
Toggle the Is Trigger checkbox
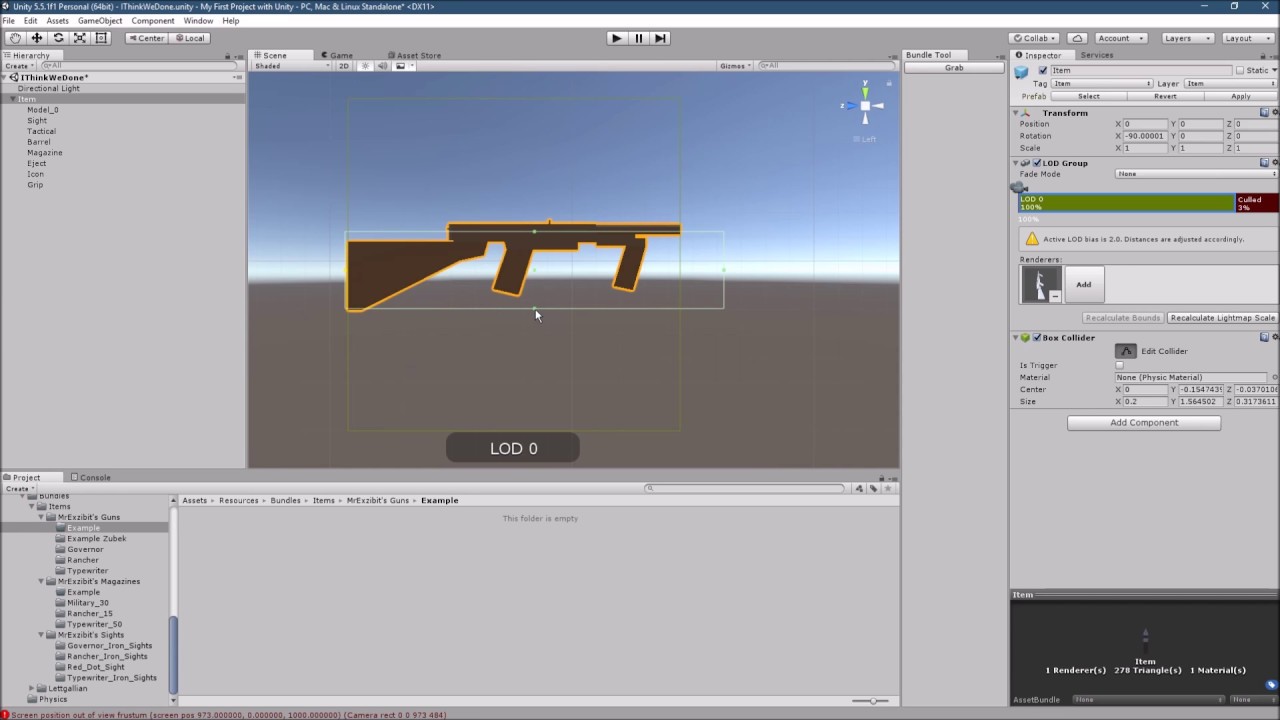pyautogui.click(x=1120, y=365)
